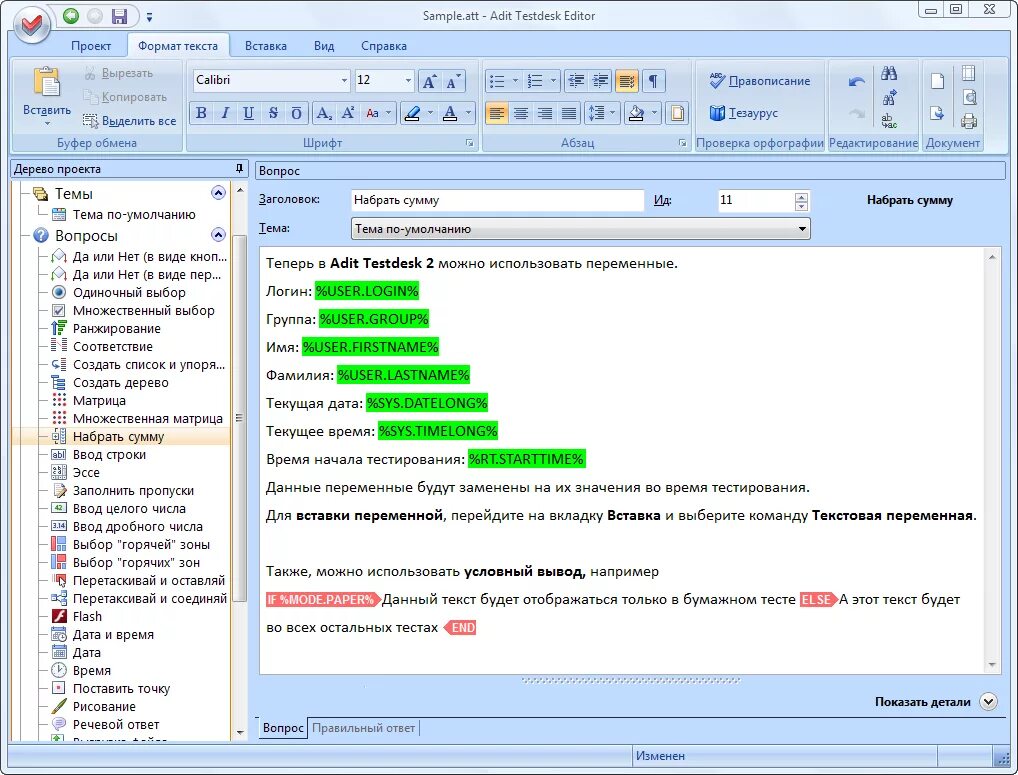Screen dimensions: 1018x775
Task: Collapse the Вопросы section chevron
Action: click(x=218, y=235)
